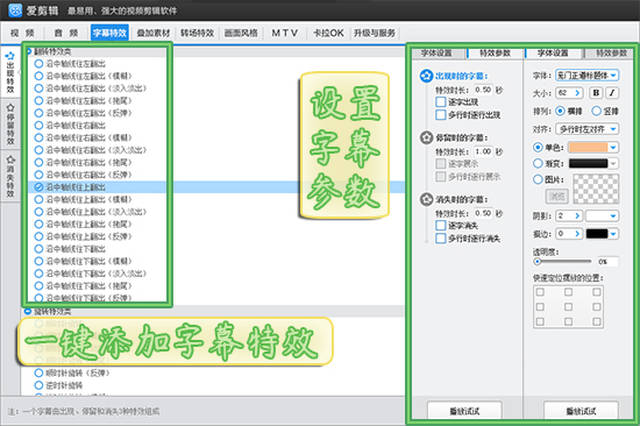Collapse the 翻转特效类 effect group

coord(29,51)
